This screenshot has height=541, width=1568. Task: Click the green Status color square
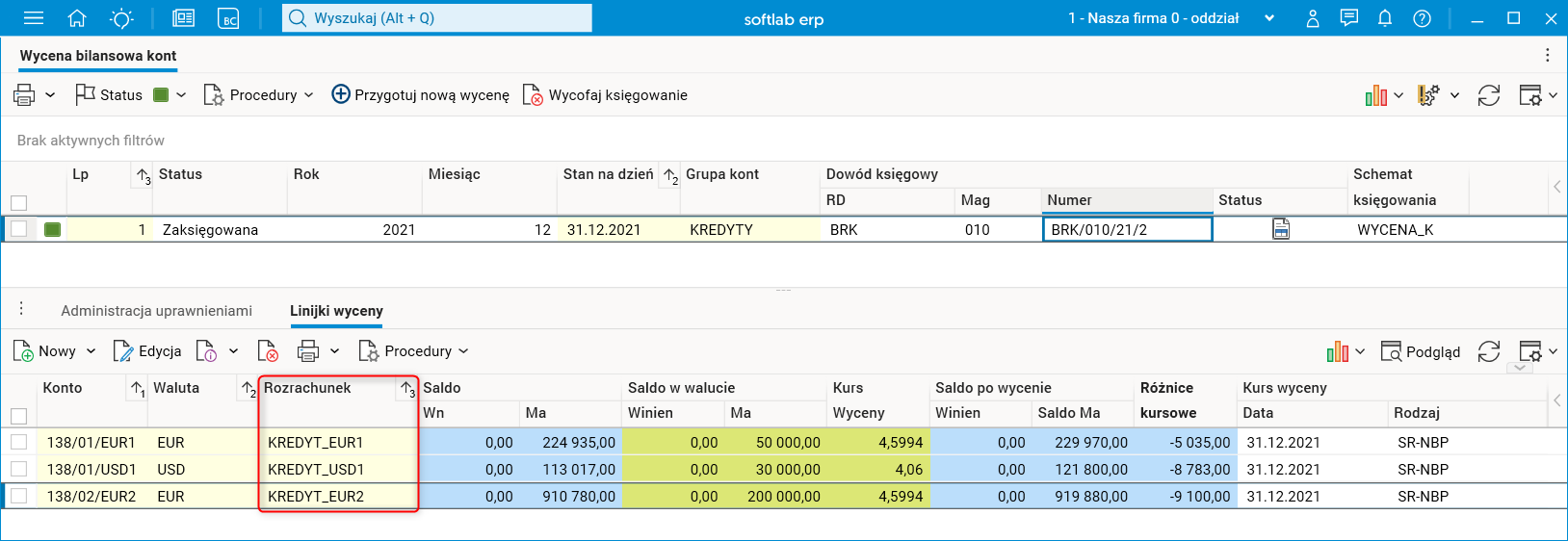tap(161, 95)
